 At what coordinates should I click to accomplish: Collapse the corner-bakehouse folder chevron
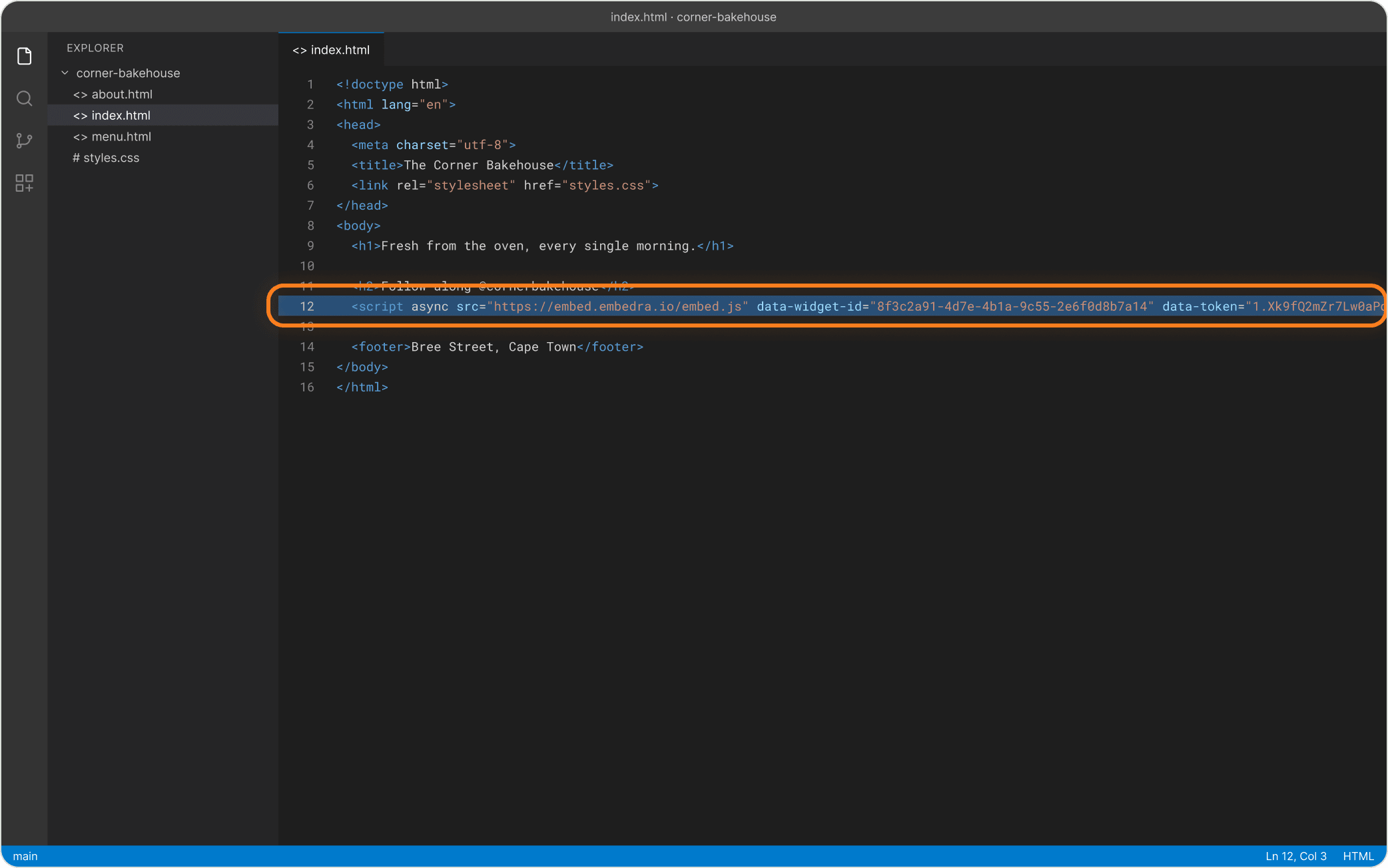[x=65, y=73]
